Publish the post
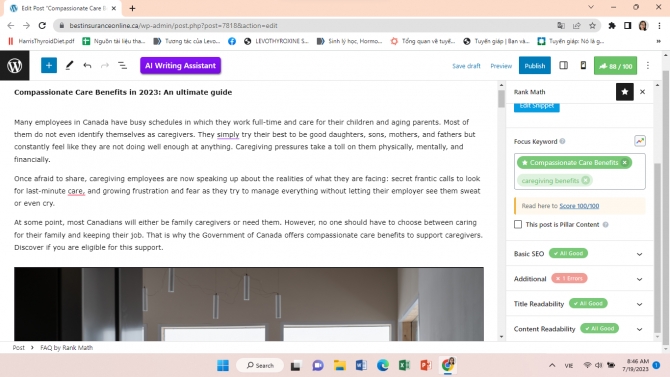The width and height of the screenshot is (670, 377). click(x=535, y=66)
